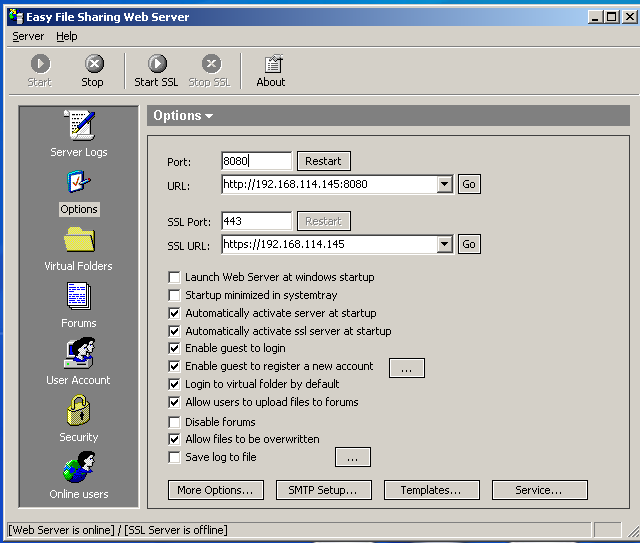The width and height of the screenshot is (640, 543).
Task: Click Go beside the URL box
Action: coord(469,184)
